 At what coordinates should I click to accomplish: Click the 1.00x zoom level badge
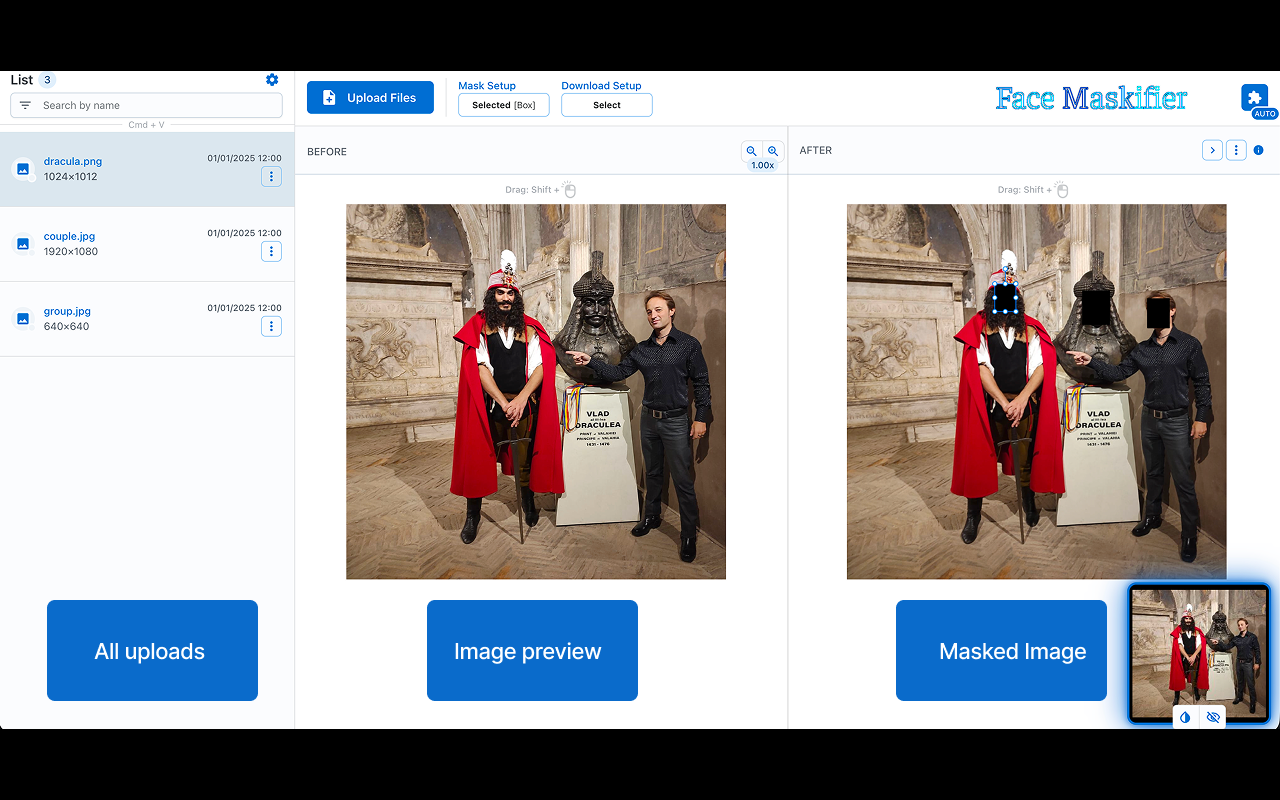click(762, 166)
